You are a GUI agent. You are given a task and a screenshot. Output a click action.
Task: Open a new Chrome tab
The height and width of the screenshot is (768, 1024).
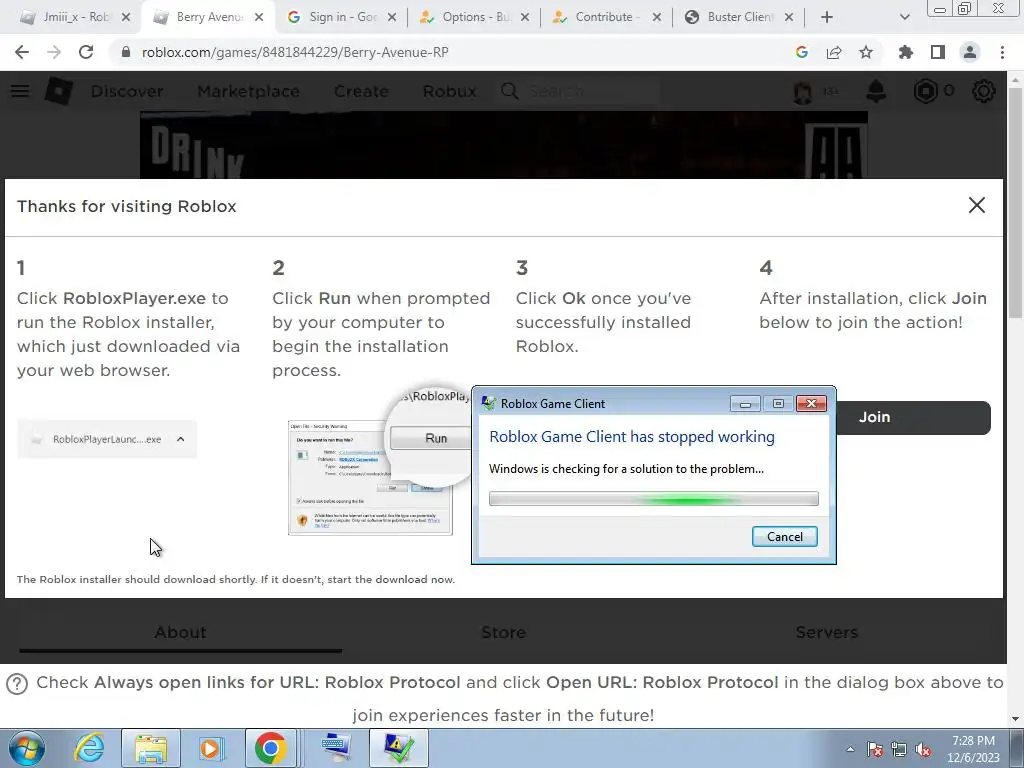(x=827, y=17)
